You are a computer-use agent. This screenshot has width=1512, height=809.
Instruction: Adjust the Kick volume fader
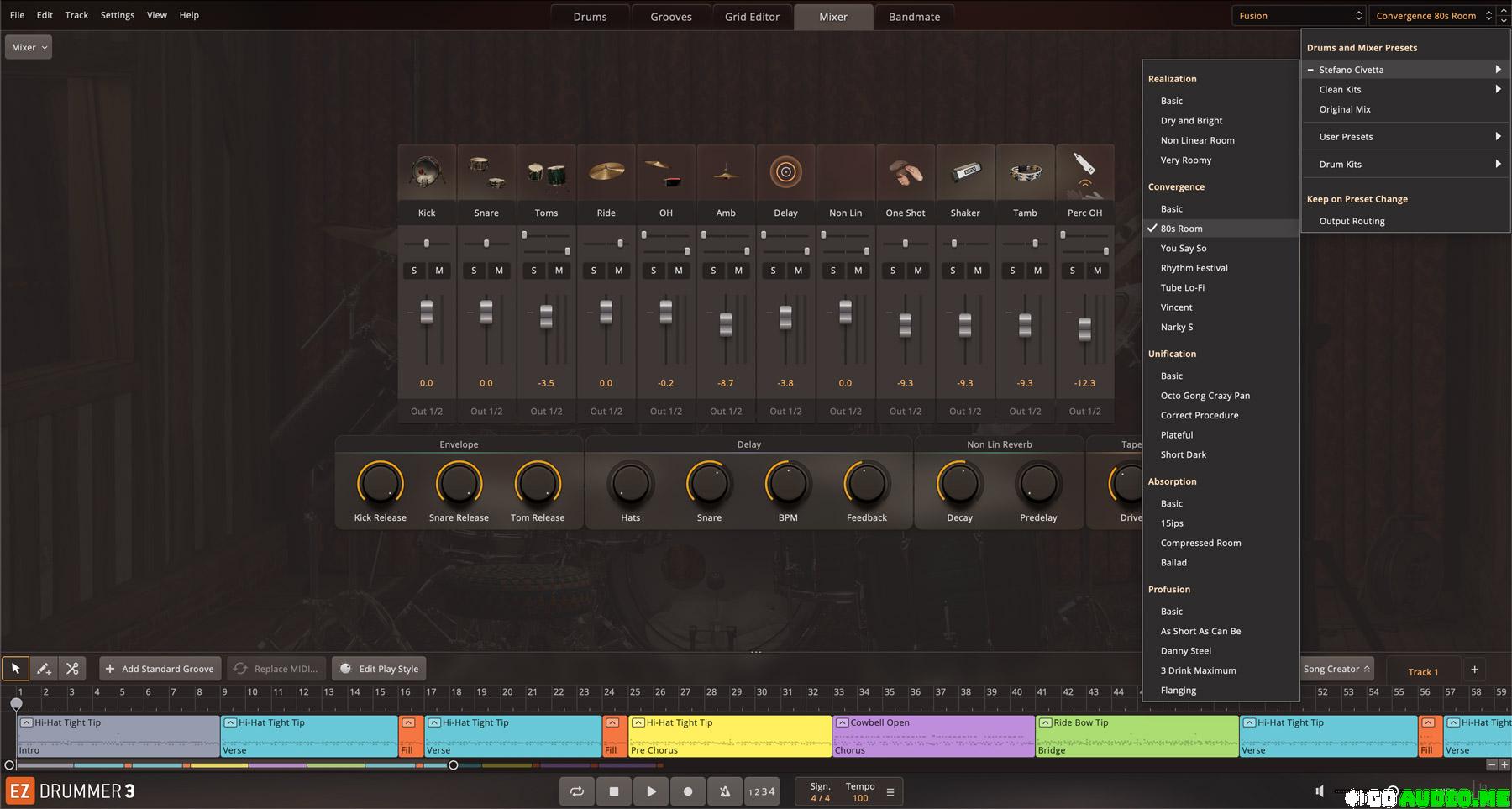[427, 312]
